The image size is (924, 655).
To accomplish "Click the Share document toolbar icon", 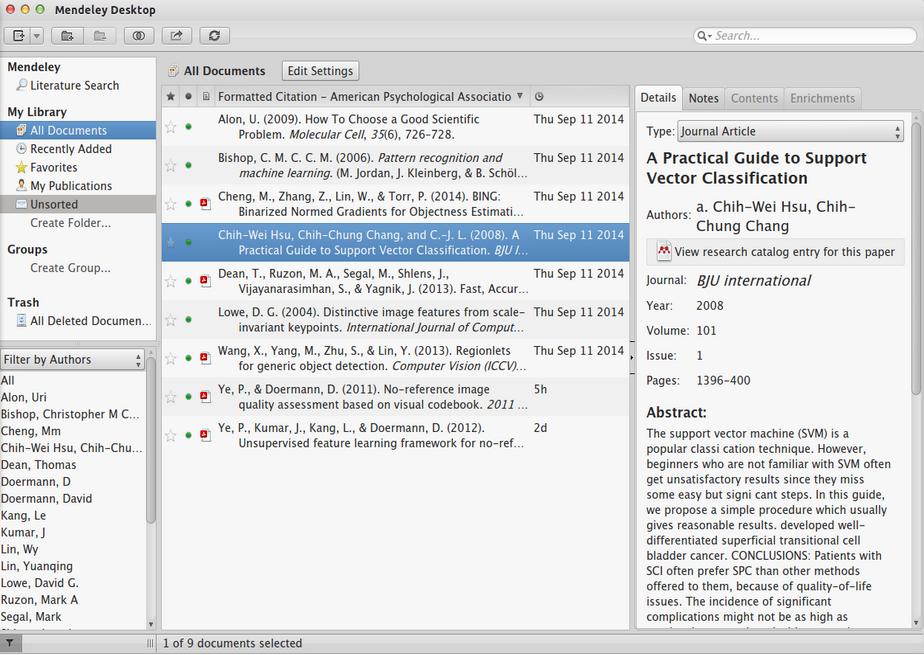I will coord(176,36).
